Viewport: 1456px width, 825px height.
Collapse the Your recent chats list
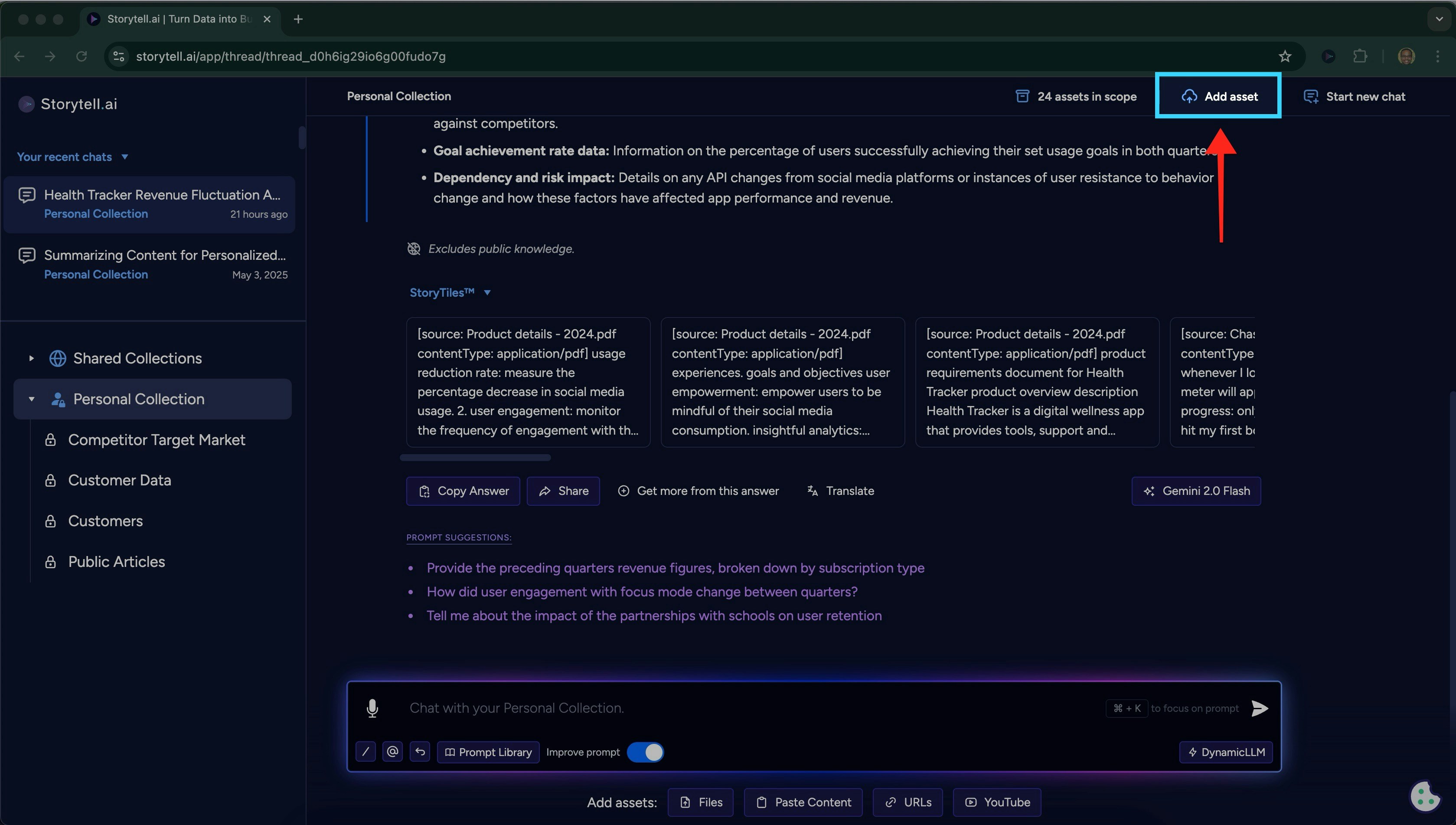(x=124, y=157)
